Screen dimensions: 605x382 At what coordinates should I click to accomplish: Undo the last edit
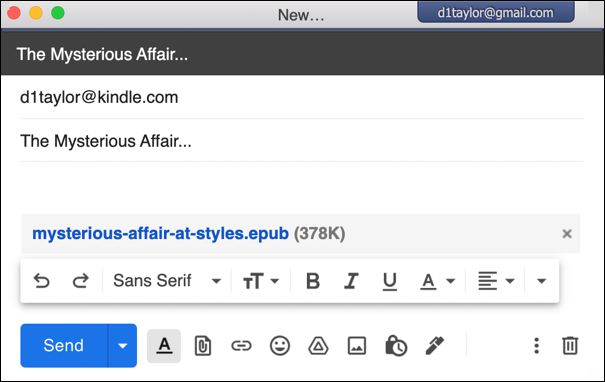coord(42,281)
